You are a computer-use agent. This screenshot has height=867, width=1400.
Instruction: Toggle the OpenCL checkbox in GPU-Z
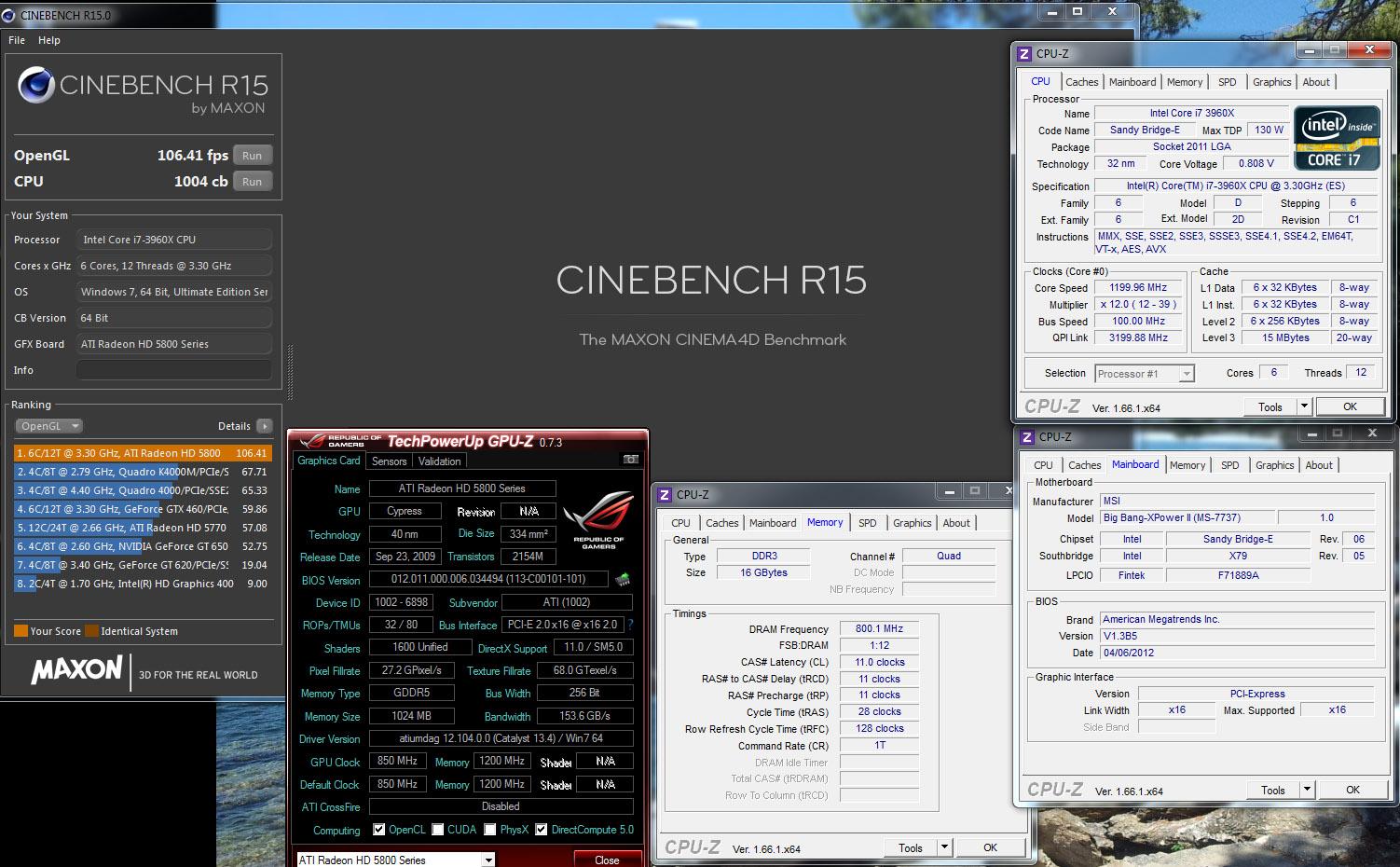click(378, 830)
